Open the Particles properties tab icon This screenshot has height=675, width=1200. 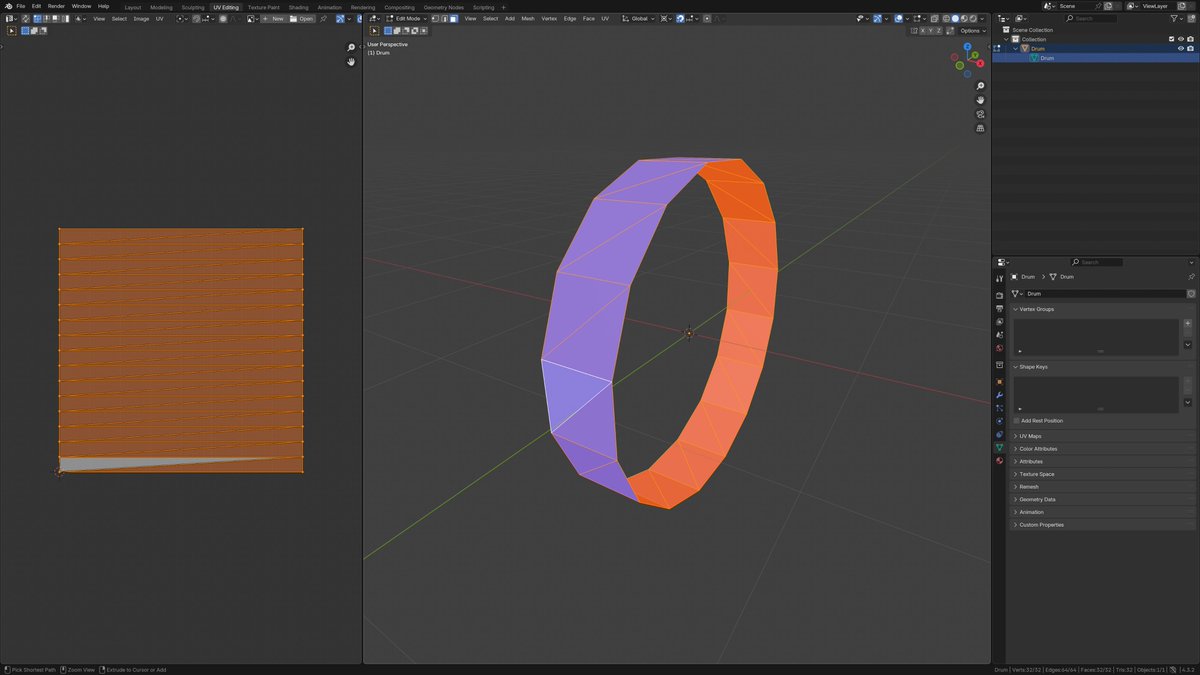click(x=999, y=408)
